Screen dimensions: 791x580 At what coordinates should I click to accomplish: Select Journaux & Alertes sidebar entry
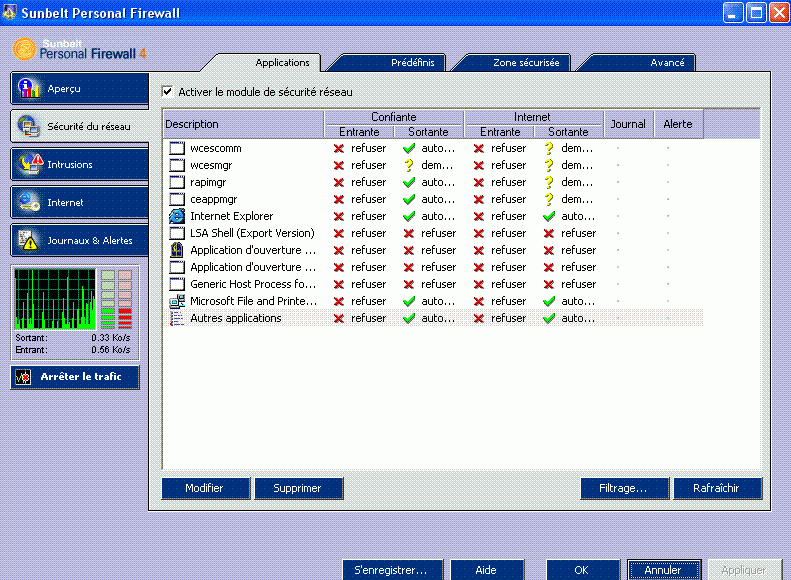coord(80,240)
